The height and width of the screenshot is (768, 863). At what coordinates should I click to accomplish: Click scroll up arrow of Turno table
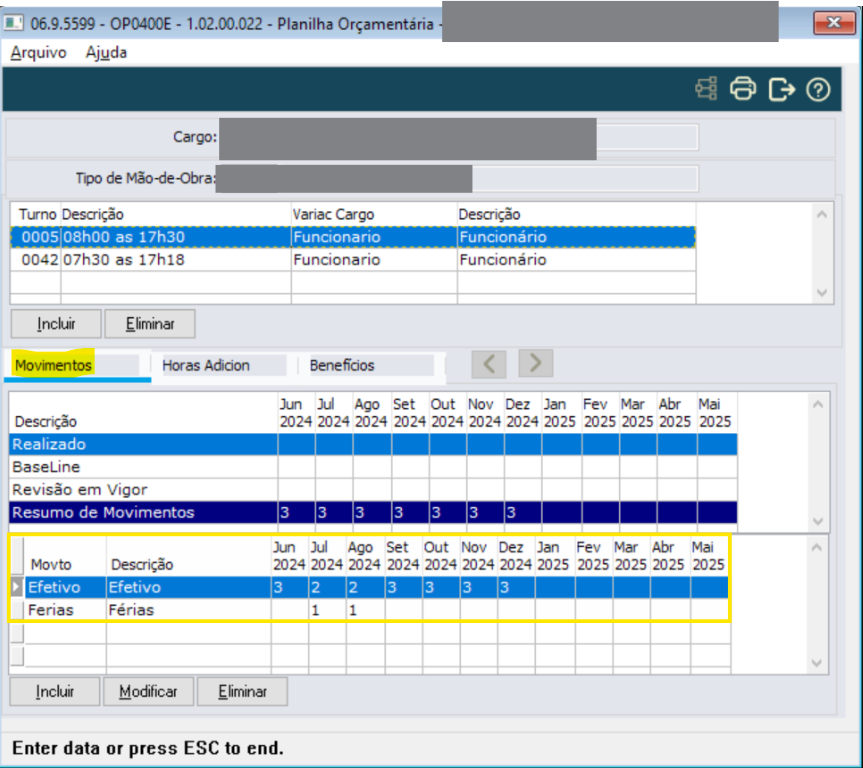pos(822,214)
